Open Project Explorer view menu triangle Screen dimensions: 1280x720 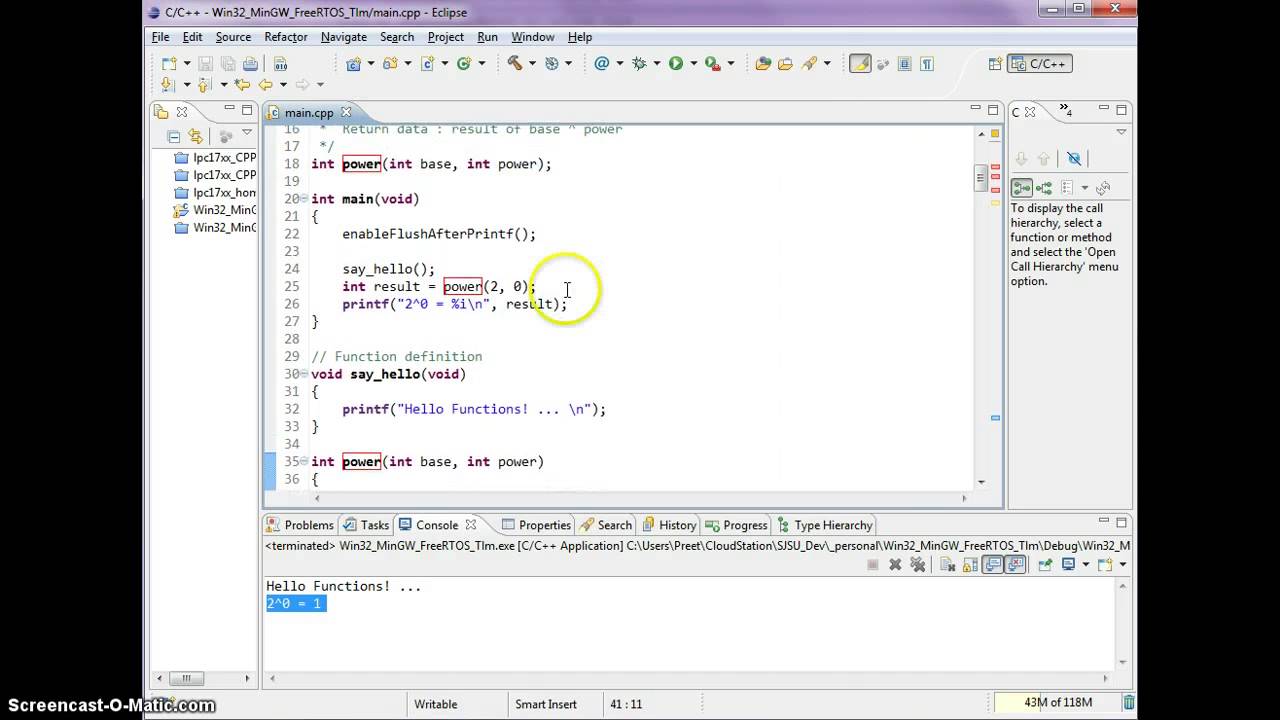[246, 132]
